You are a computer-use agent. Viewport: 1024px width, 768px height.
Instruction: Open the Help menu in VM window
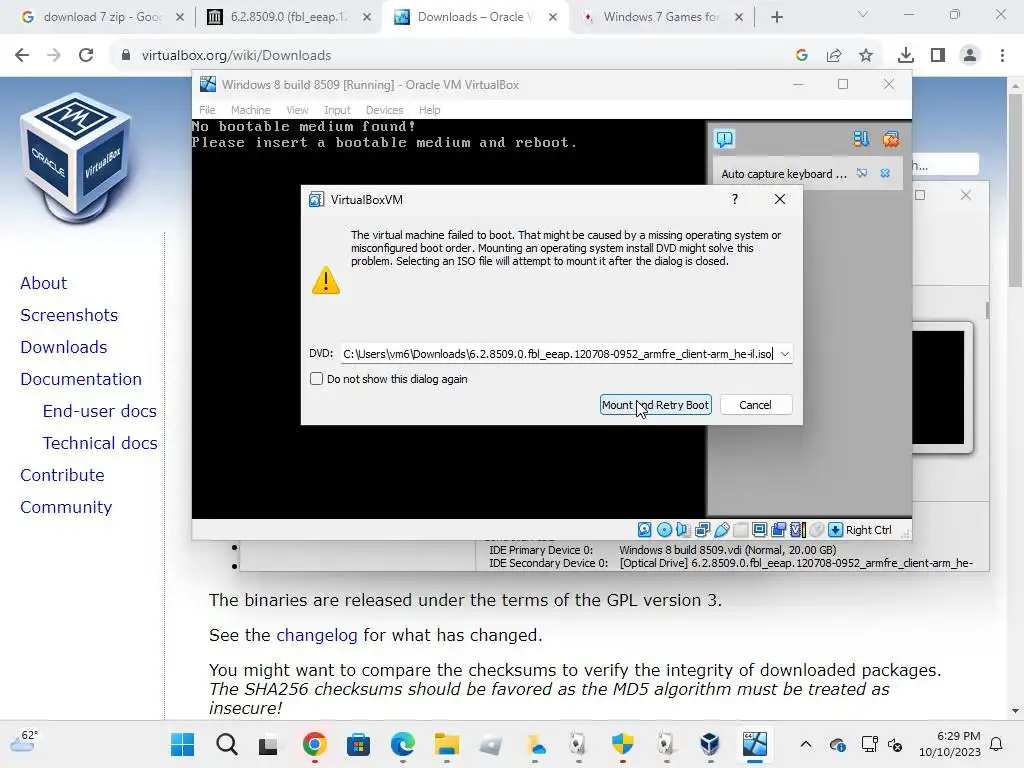pyautogui.click(x=429, y=110)
